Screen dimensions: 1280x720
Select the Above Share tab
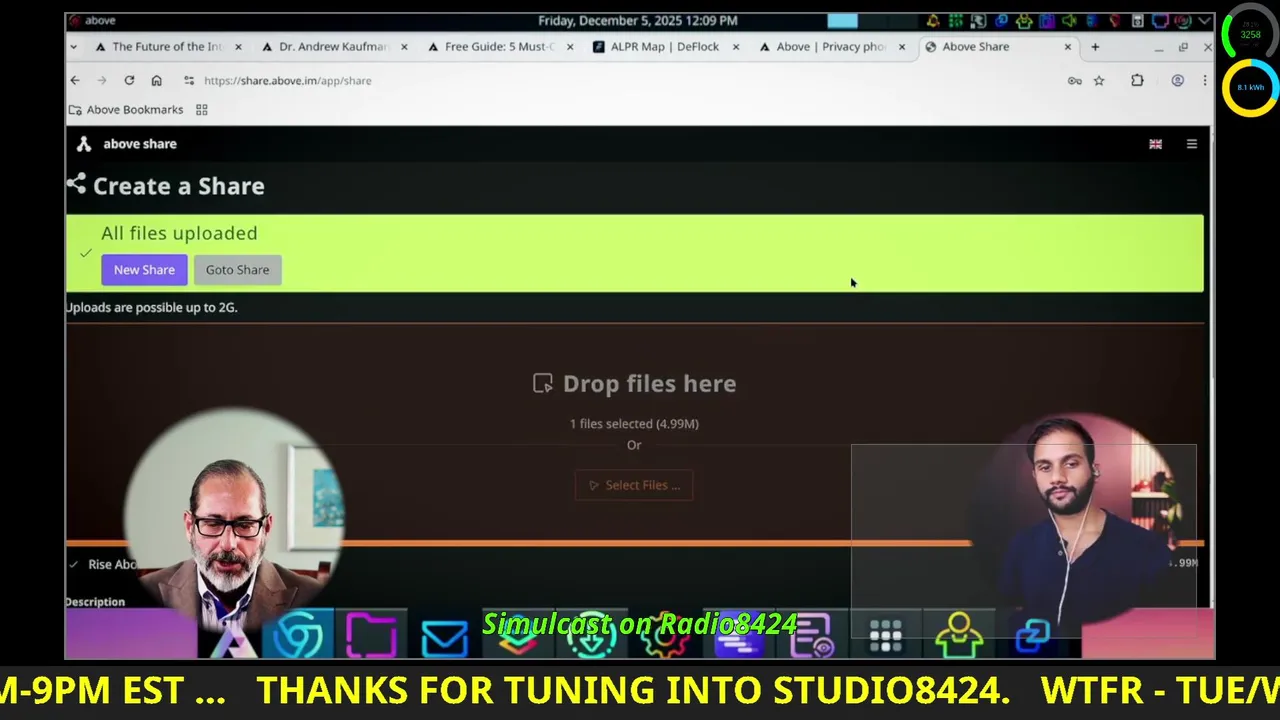point(998,47)
